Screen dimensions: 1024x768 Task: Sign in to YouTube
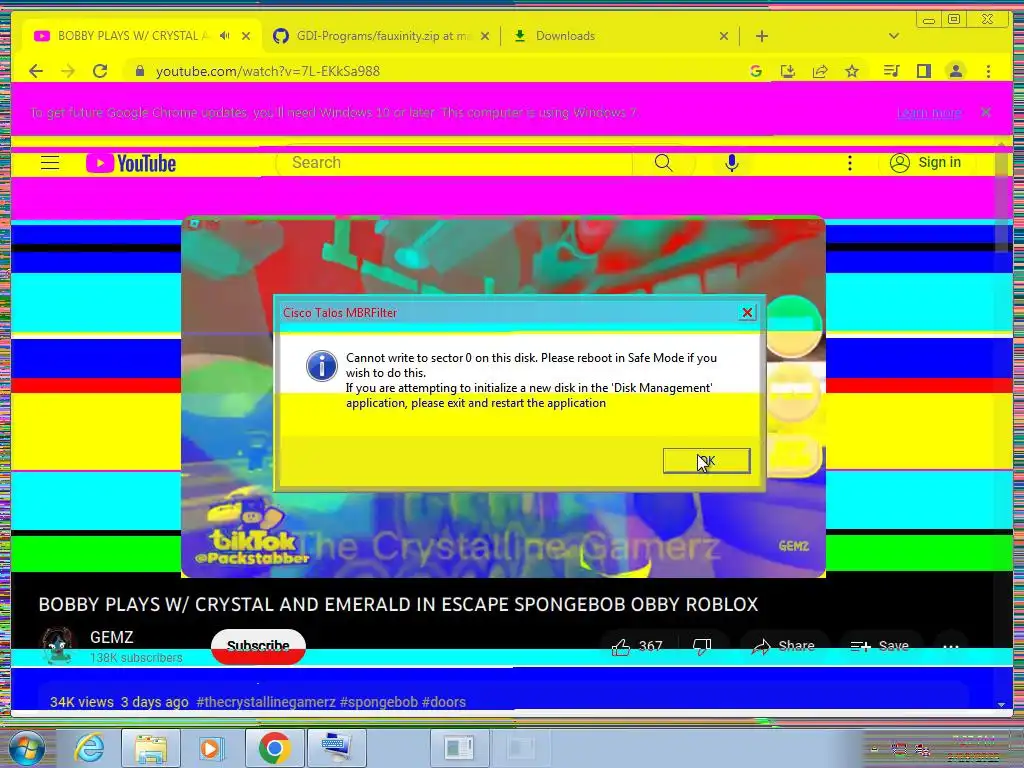[x=925, y=163]
